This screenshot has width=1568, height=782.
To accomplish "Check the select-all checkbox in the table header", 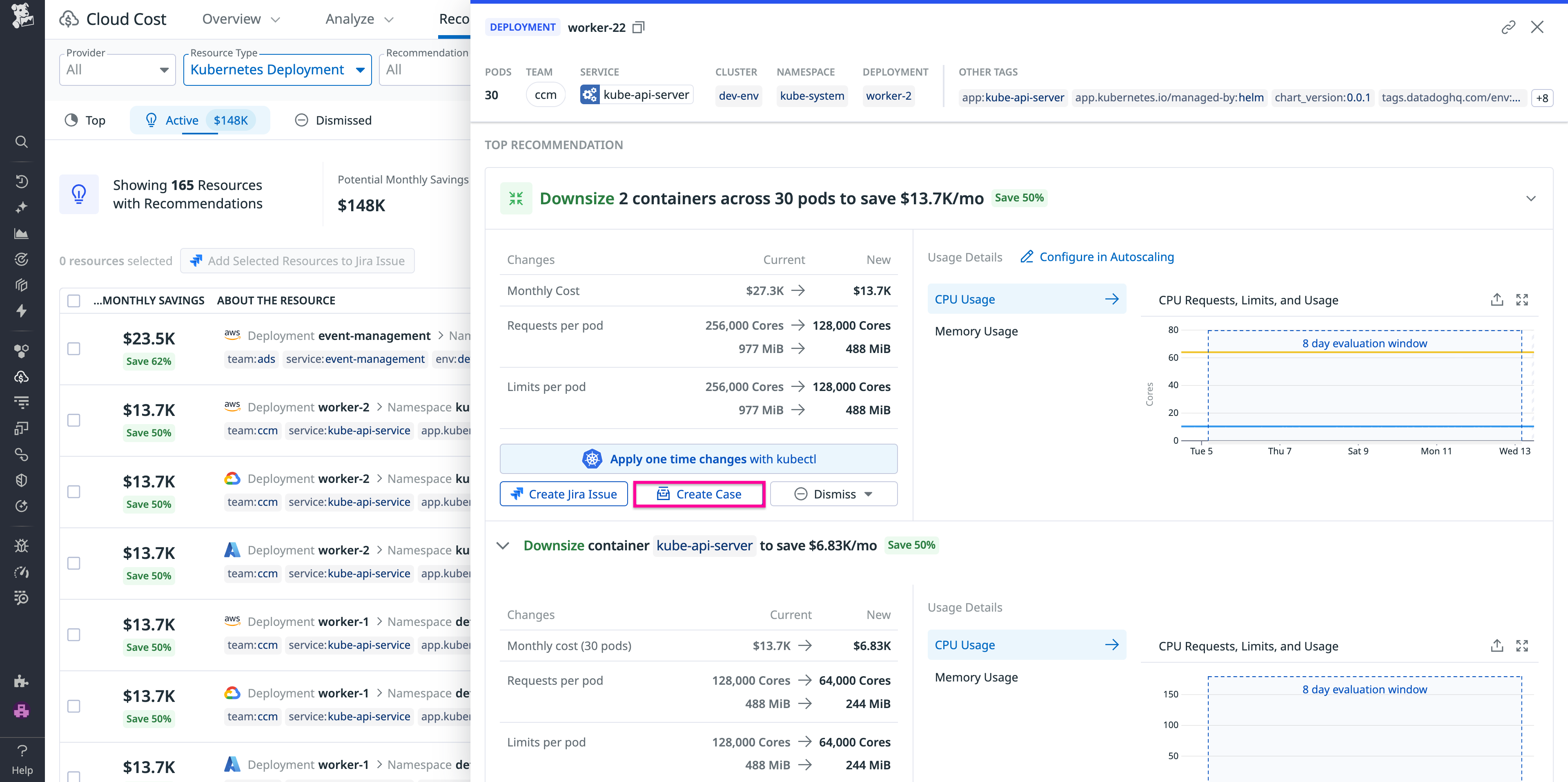I will pos(73,300).
